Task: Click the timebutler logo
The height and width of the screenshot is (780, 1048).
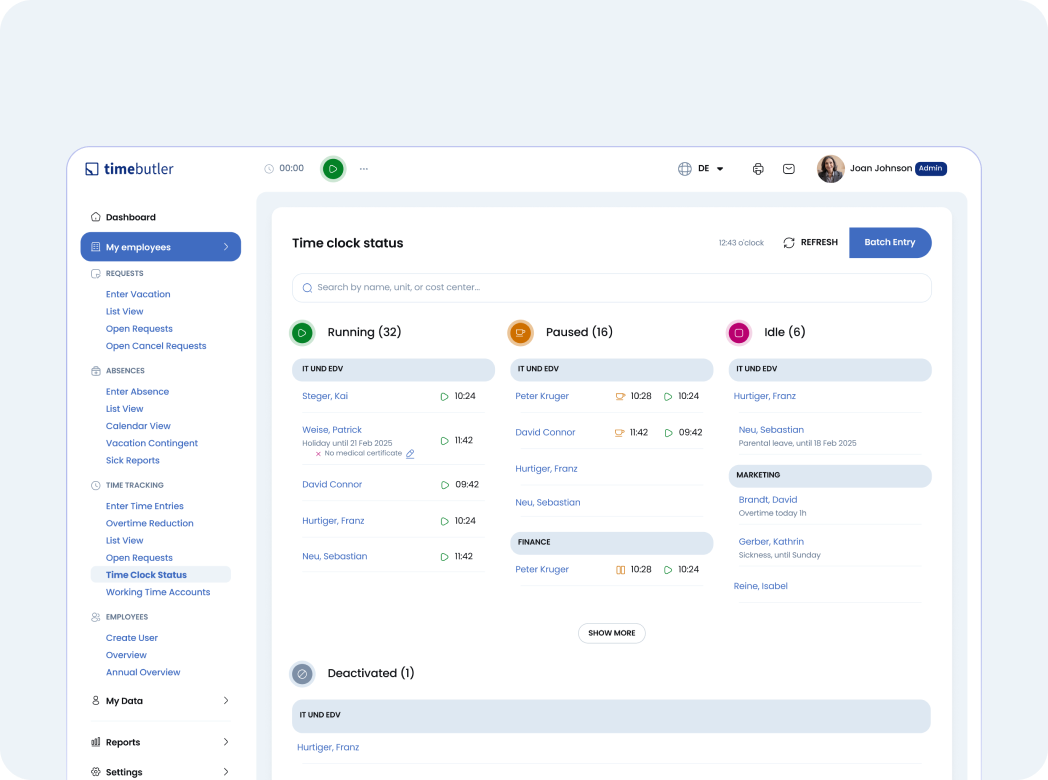Action: click(130, 169)
